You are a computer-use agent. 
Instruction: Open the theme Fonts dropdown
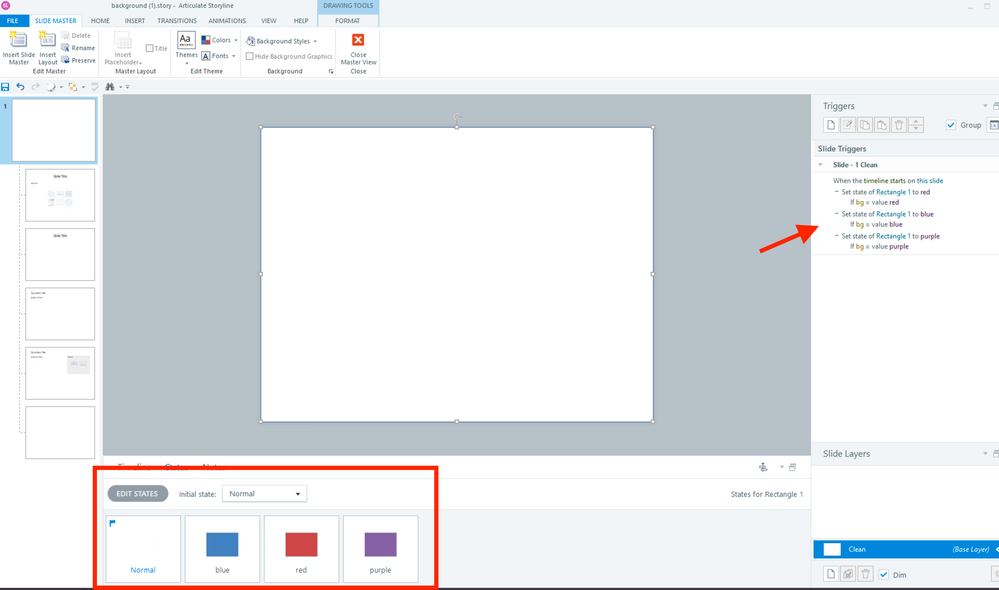point(219,56)
